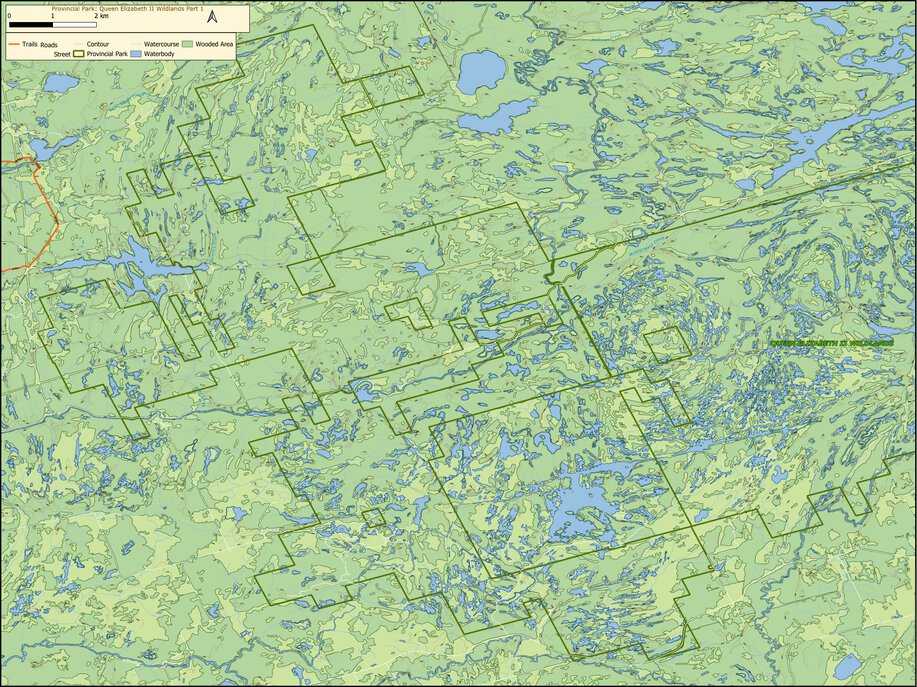This screenshot has height=687, width=917.
Task: Click the Street label text in the legend
Action: 62,53
